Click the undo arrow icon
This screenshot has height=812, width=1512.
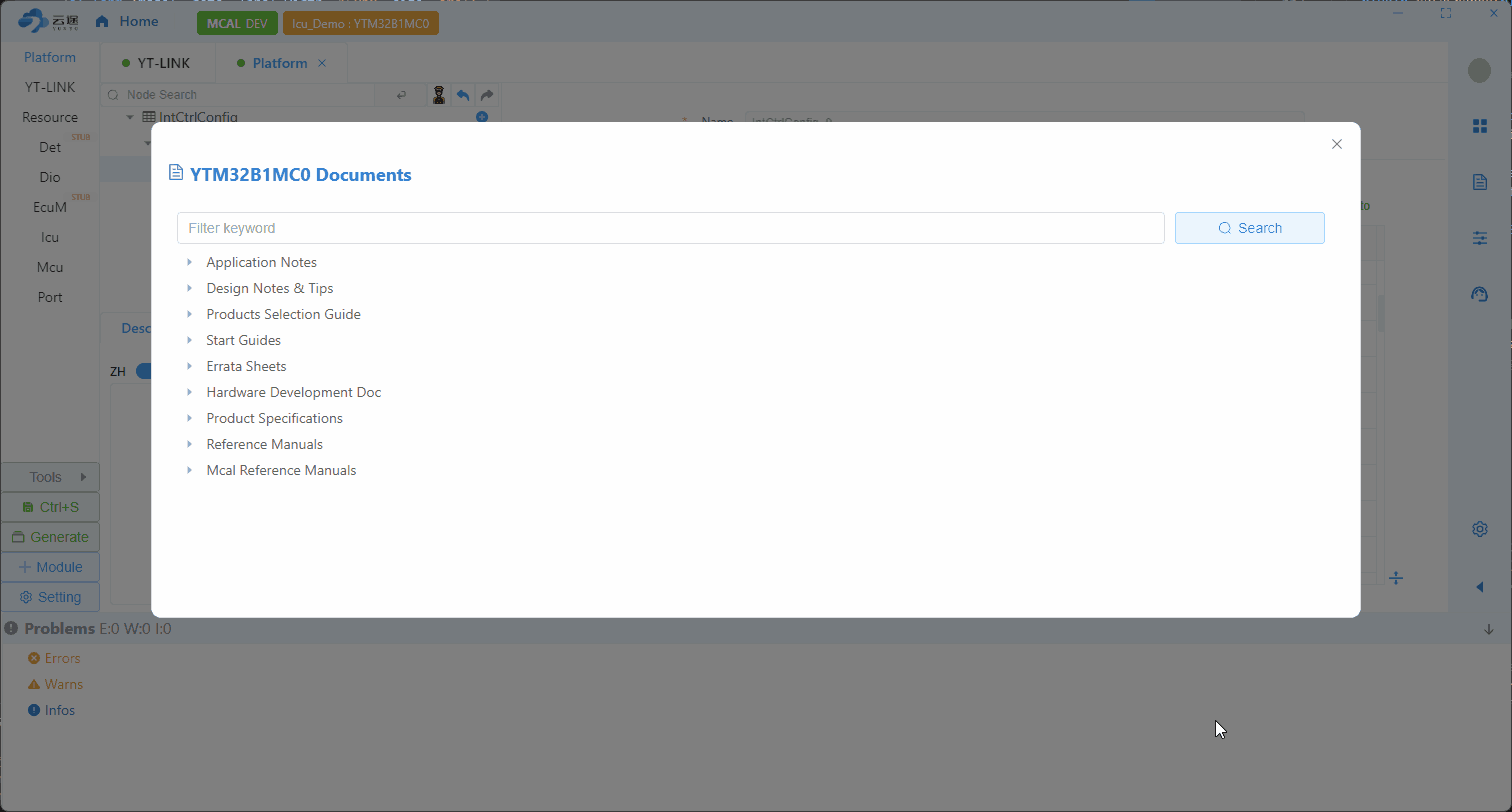[x=463, y=95]
